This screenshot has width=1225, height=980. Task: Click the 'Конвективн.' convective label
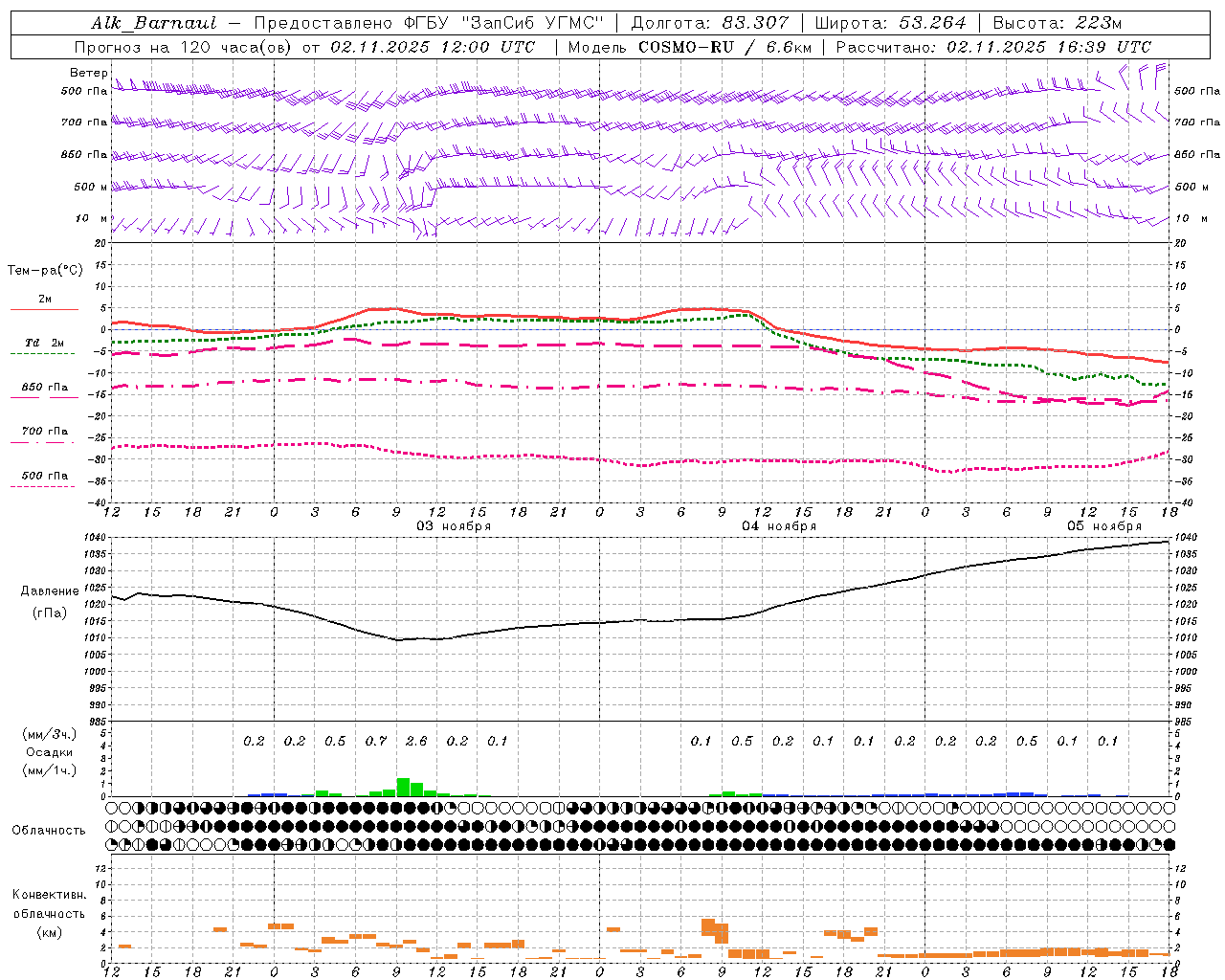[x=49, y=895]
